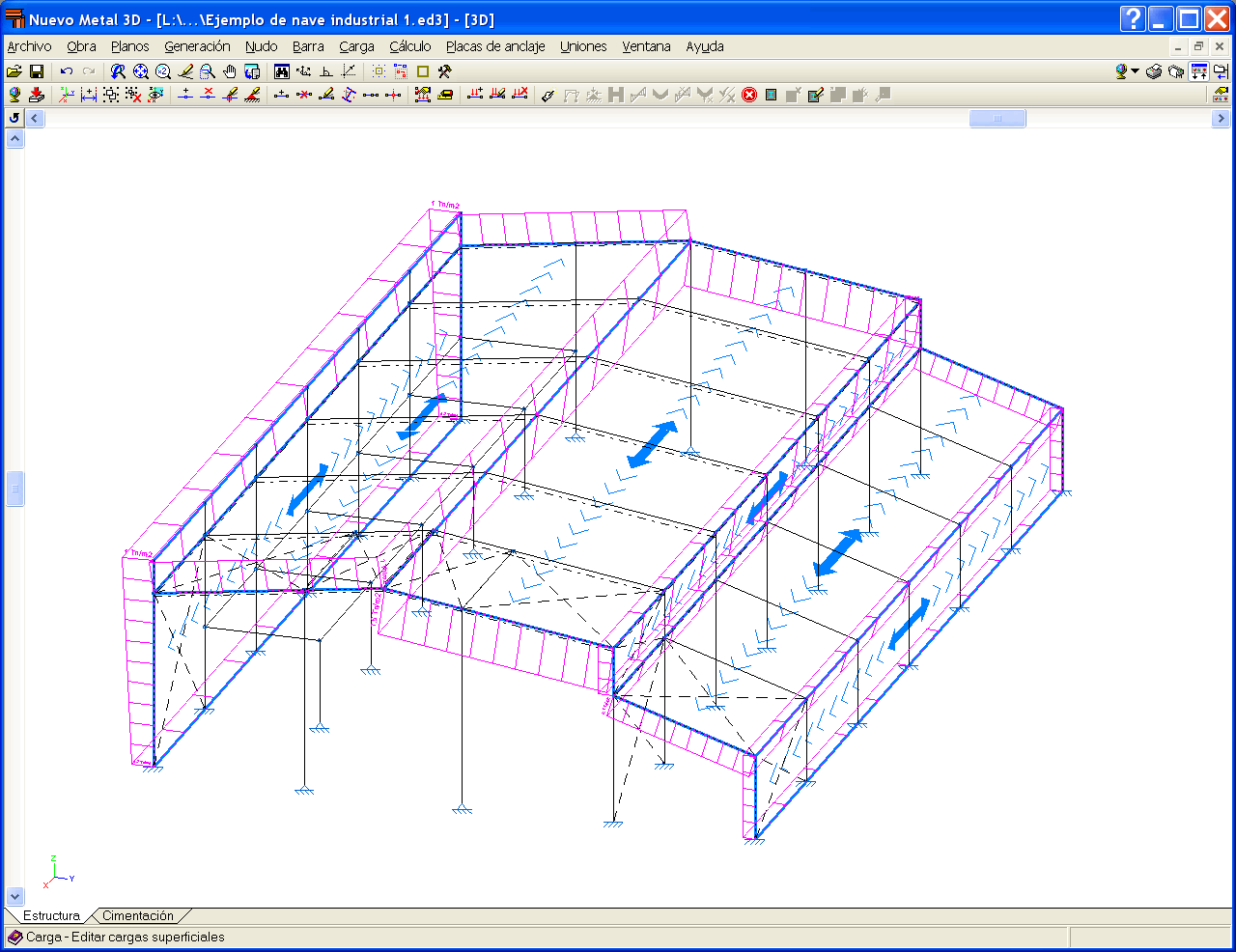1236x952 pixels.
Task: Click the title bar help question mark button
Action: 1134,18
